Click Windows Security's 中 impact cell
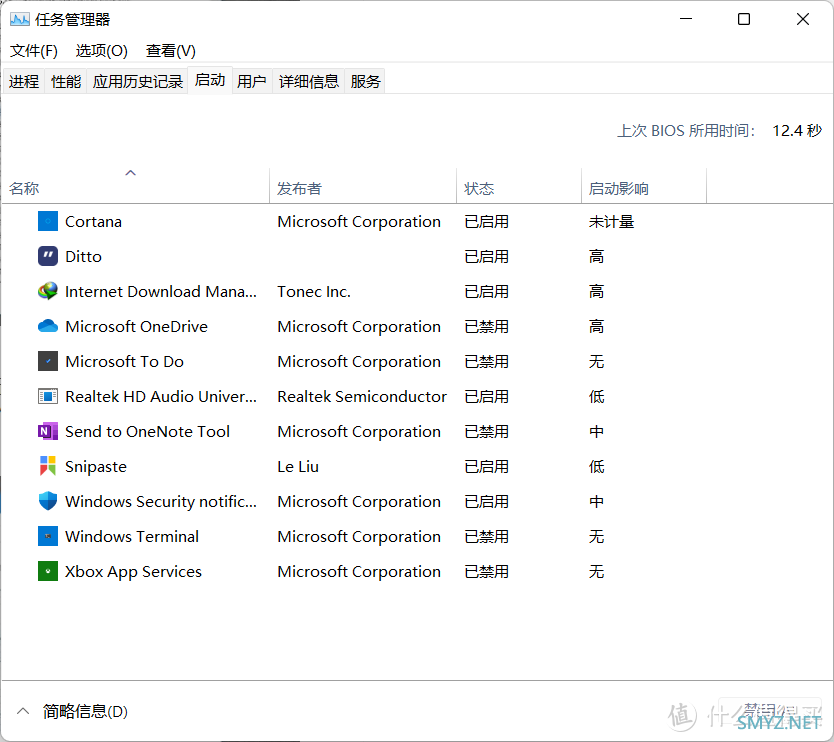This screenshot has height=742, width=834. [x=596, y=501]
